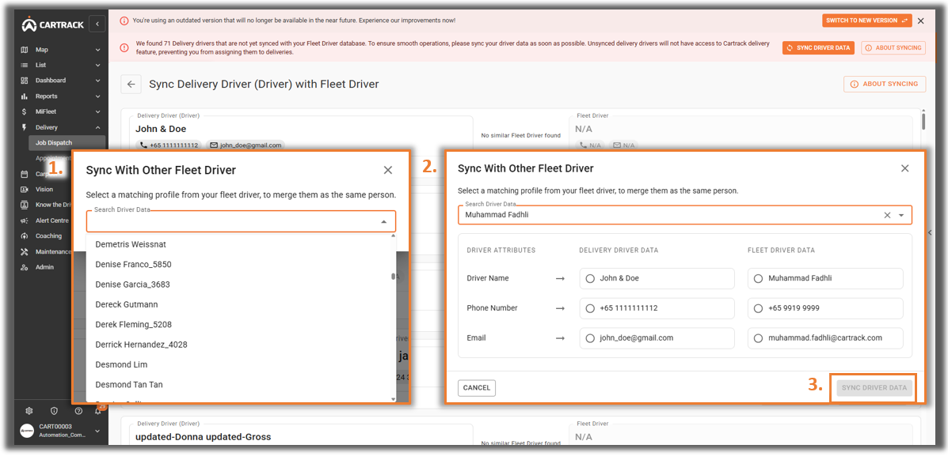Collapse the Delivery menu chevron

pyautogui.click(x=98, y=128)
